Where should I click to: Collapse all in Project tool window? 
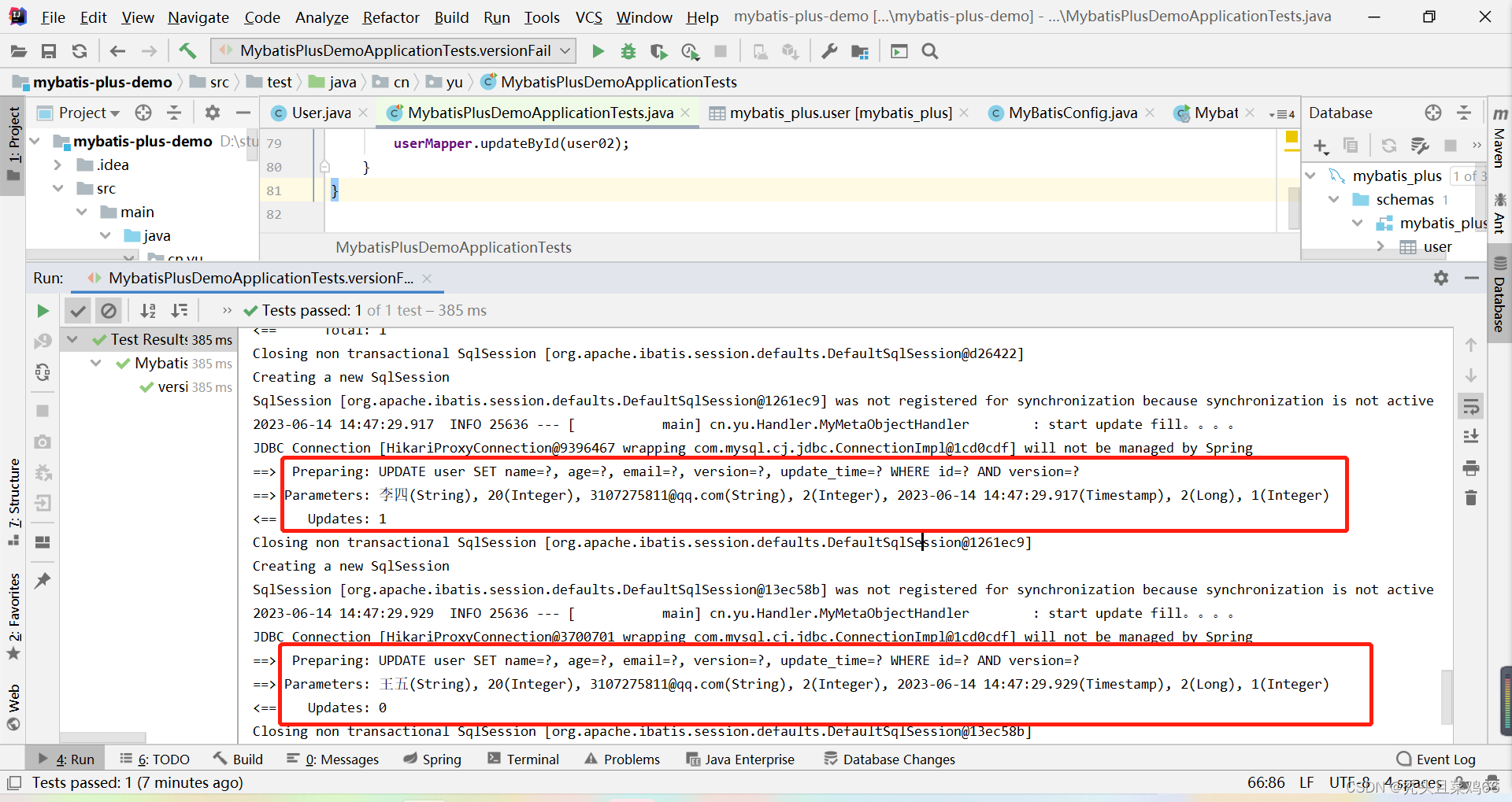[174, 113]
